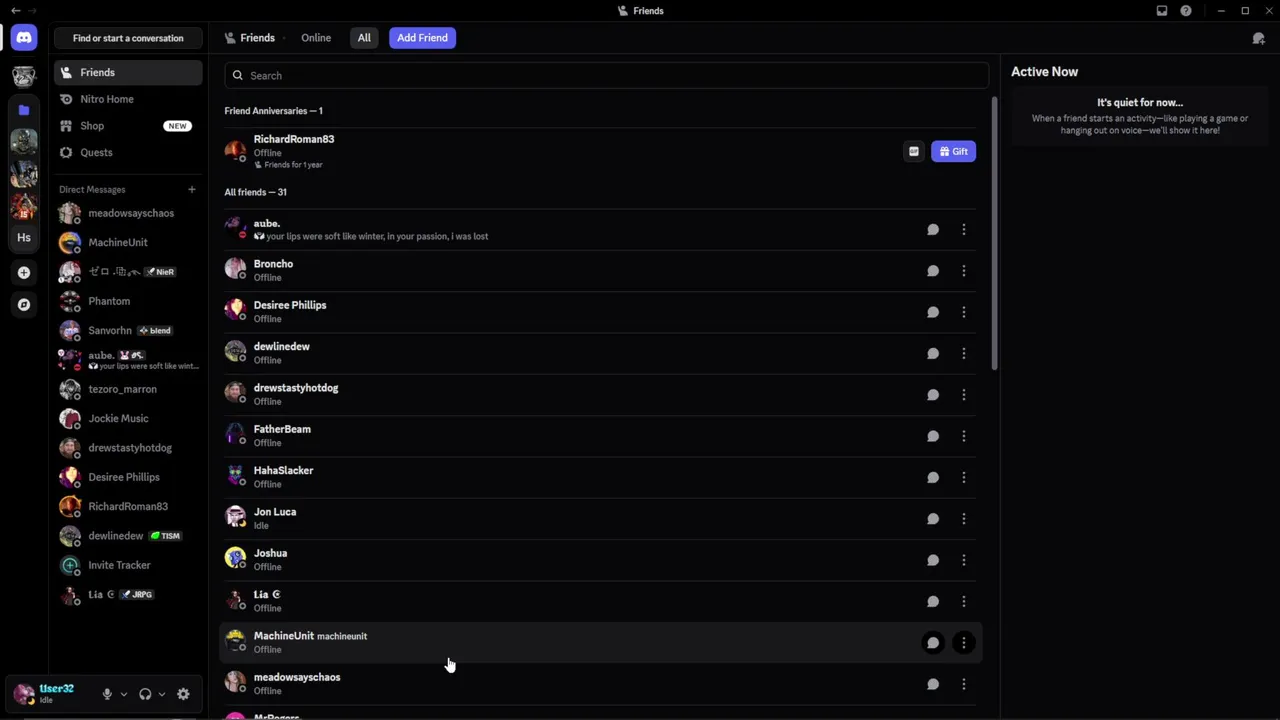1280x720 pixels.
Task: Open Friends in sidebar
Action: pyautogui.click(x=128, y=72)
